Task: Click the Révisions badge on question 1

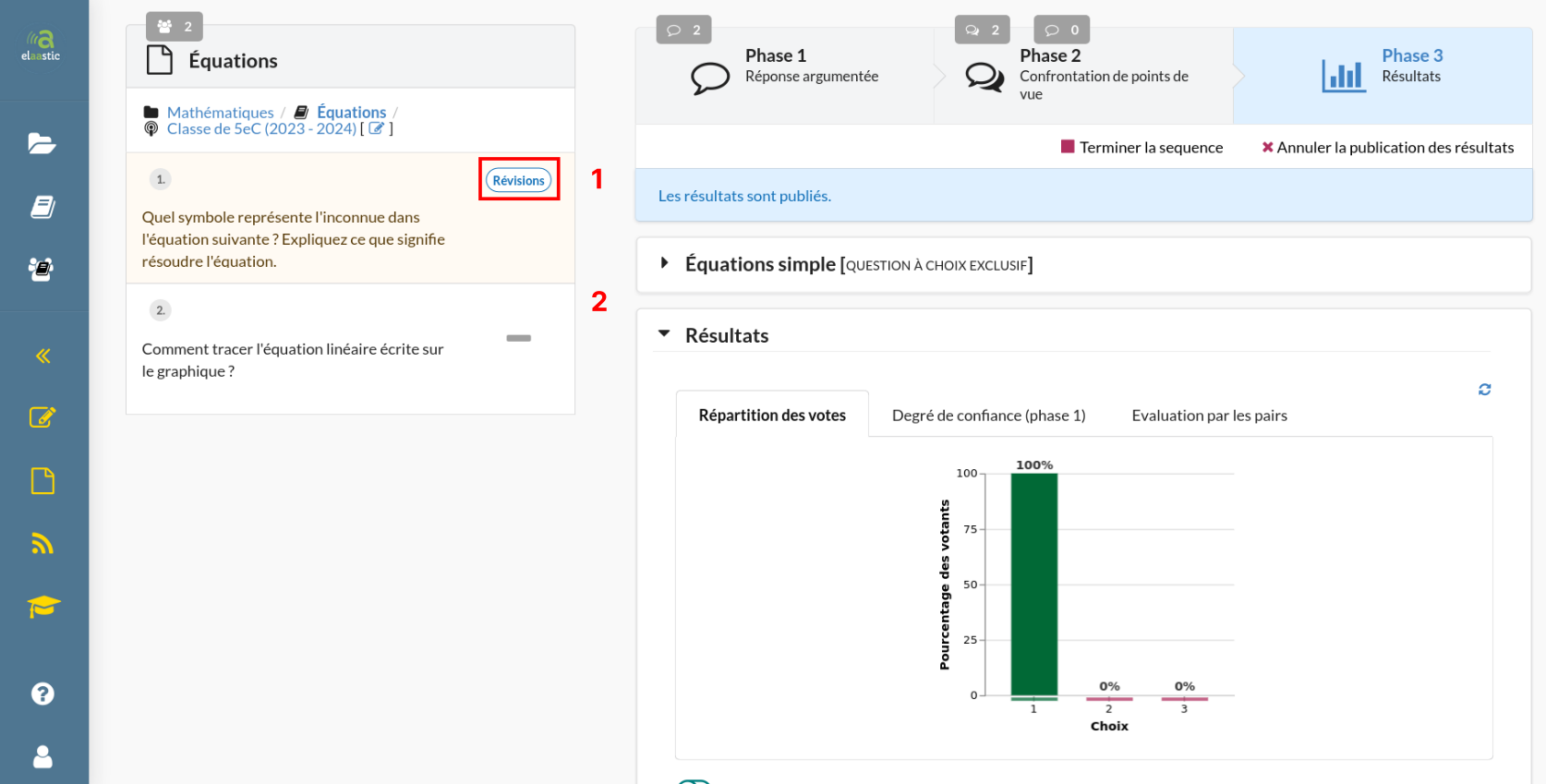Action: tap(519, 180)
